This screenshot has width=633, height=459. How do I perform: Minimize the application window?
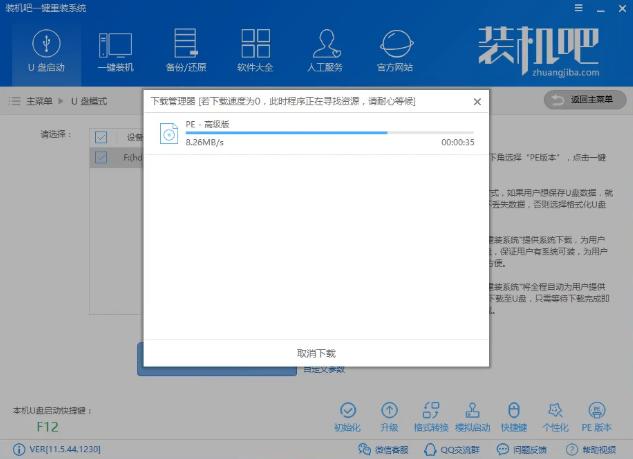[601, 8]
